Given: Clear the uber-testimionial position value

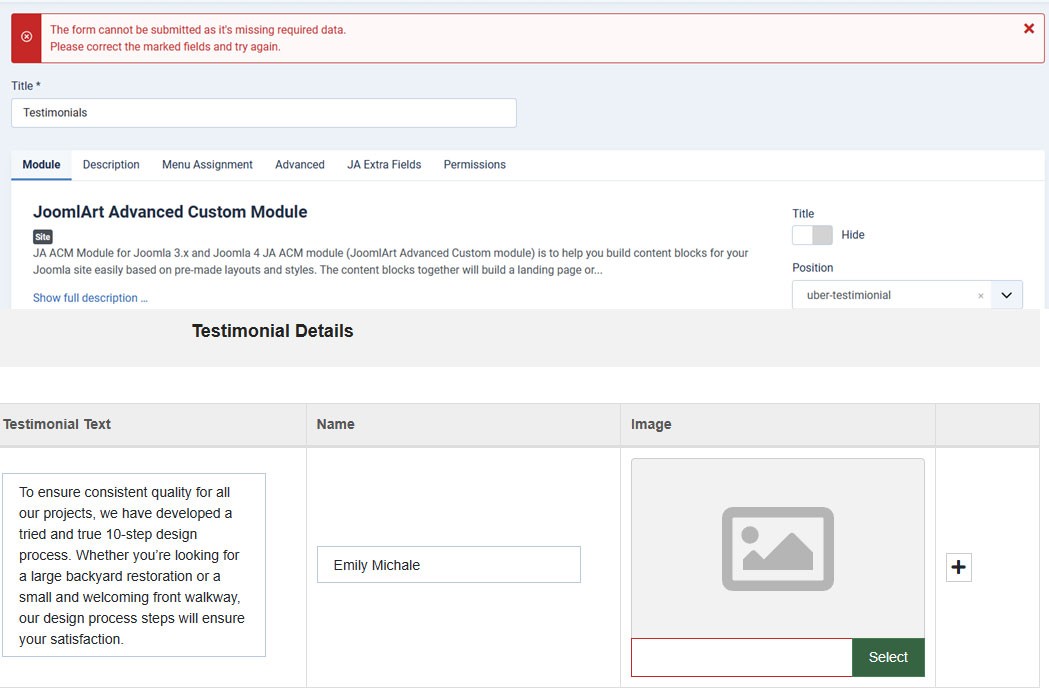Looking at the screenshot, I should [x=980, y=296].
